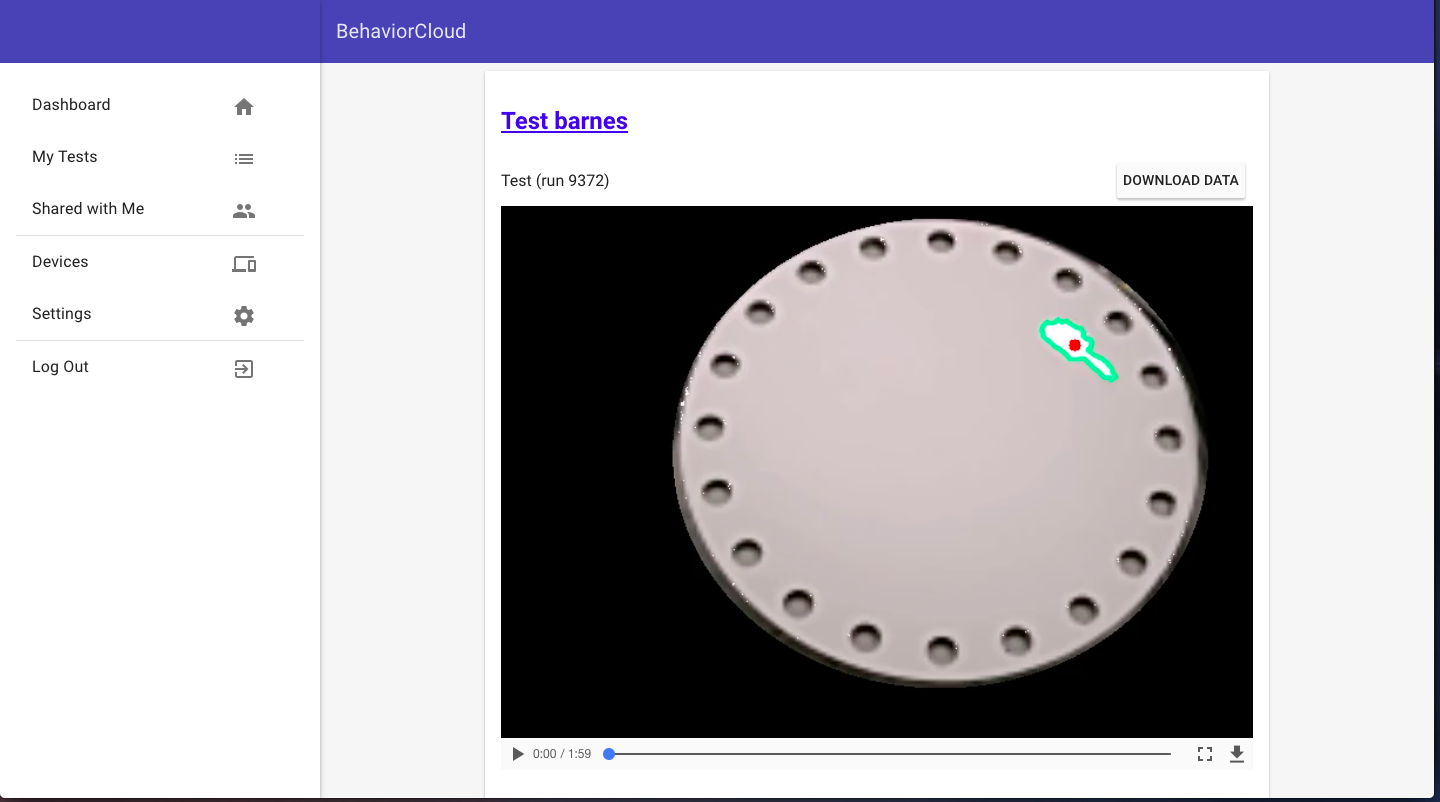
Task: Click the gear icon beside Settings
Action: 244,316
